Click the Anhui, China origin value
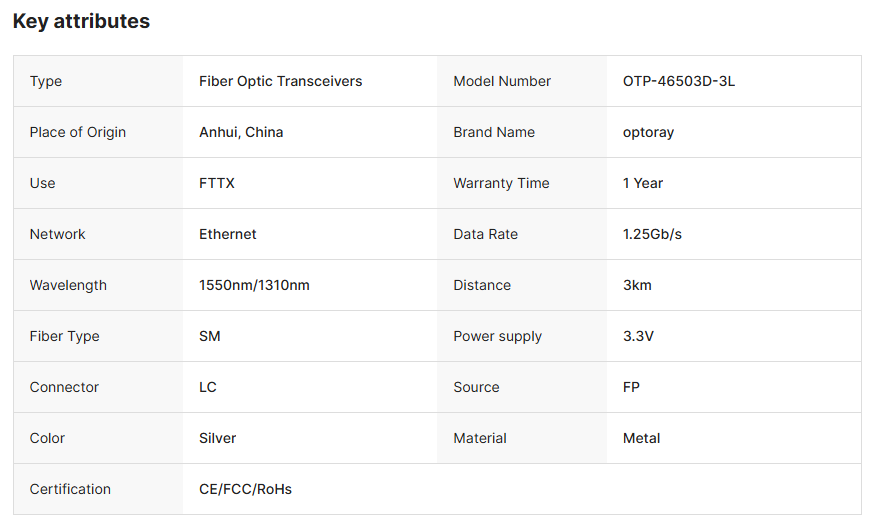 tap(241, 132)
